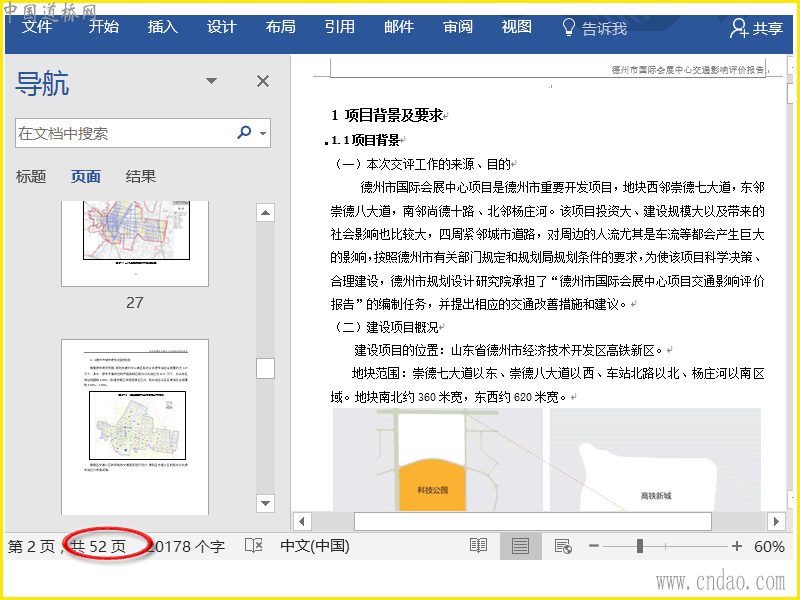
Task: Open the 插入 ribbon tab
Action: pos(163,28)
